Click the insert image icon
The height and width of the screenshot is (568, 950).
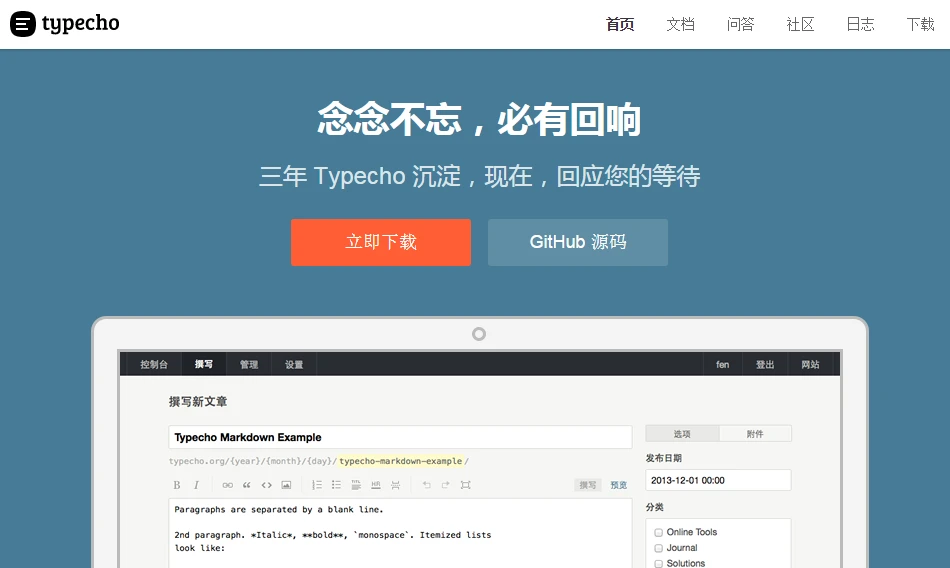pyautogui.click(x=286, y=485)
